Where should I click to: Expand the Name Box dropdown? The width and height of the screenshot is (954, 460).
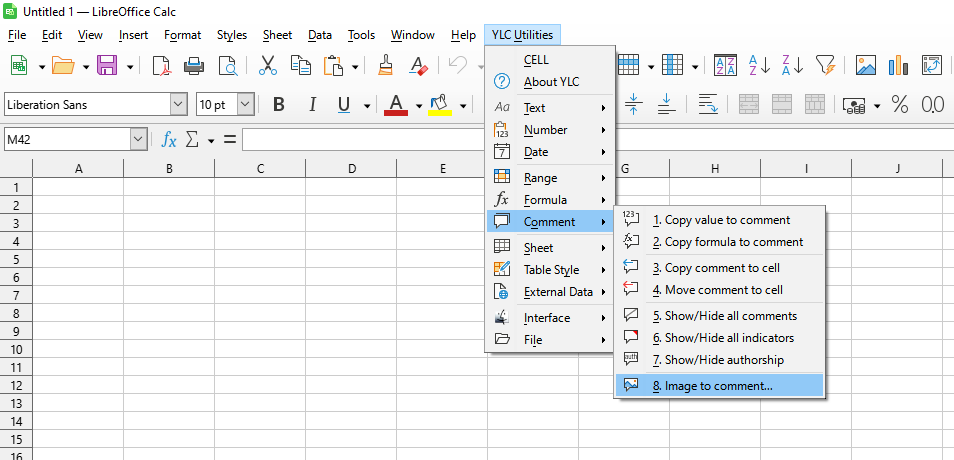[138, 140]
